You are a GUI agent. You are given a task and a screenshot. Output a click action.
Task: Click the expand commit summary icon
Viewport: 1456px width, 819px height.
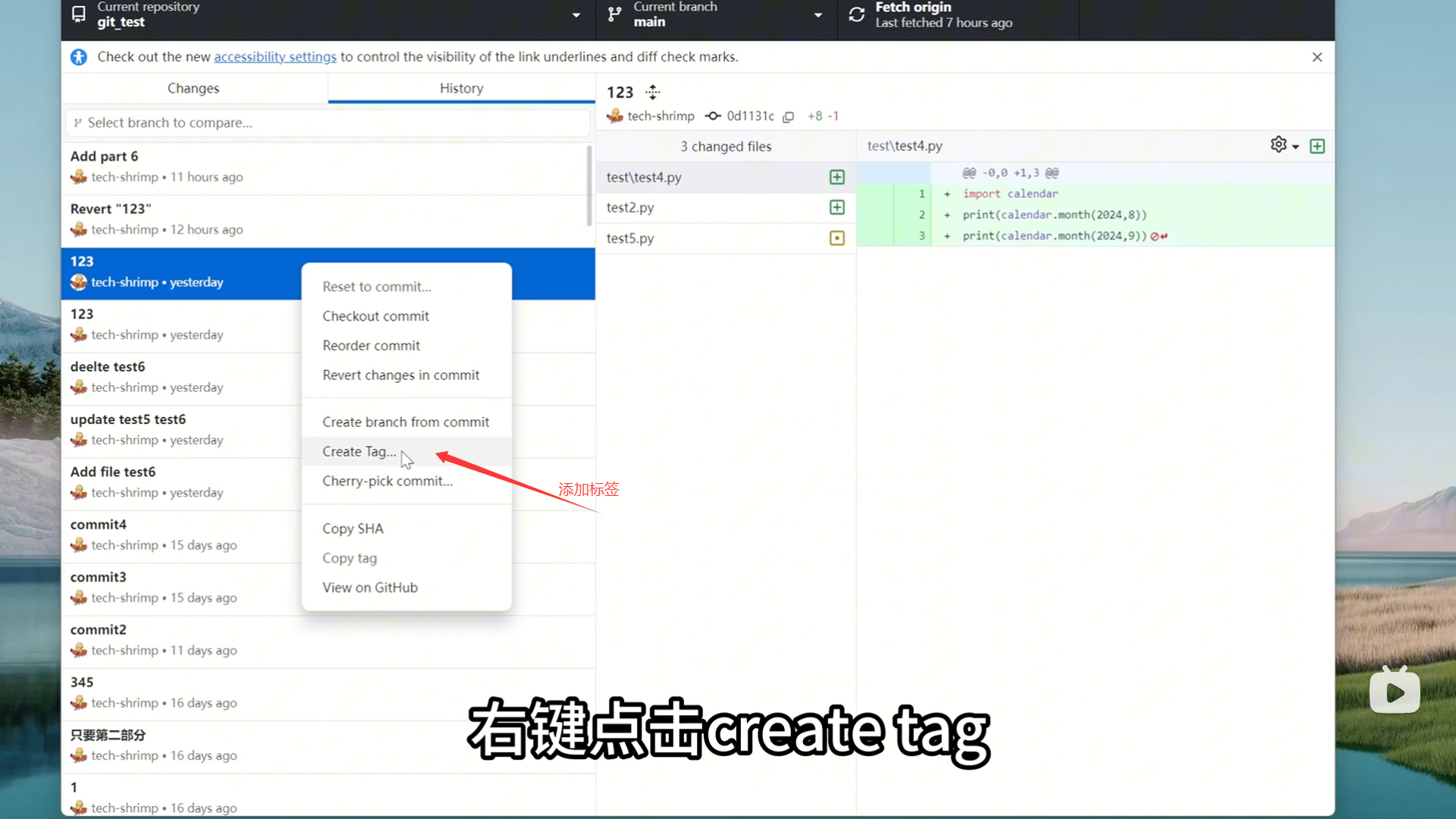tap(653, 93)
